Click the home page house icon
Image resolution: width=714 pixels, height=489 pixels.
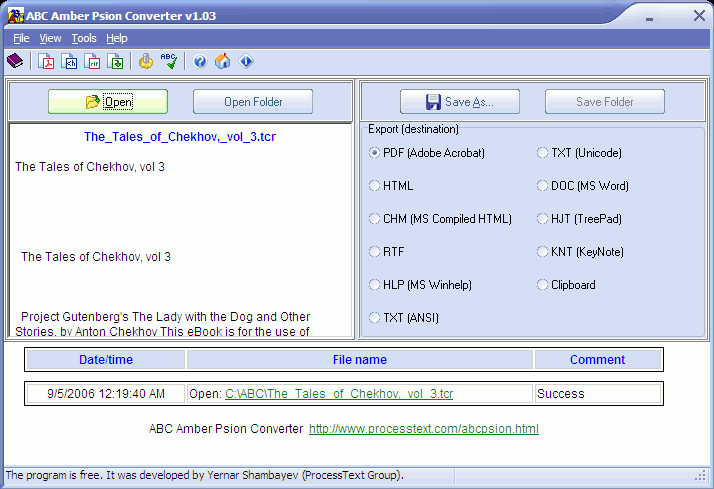(x=223, y=61)
